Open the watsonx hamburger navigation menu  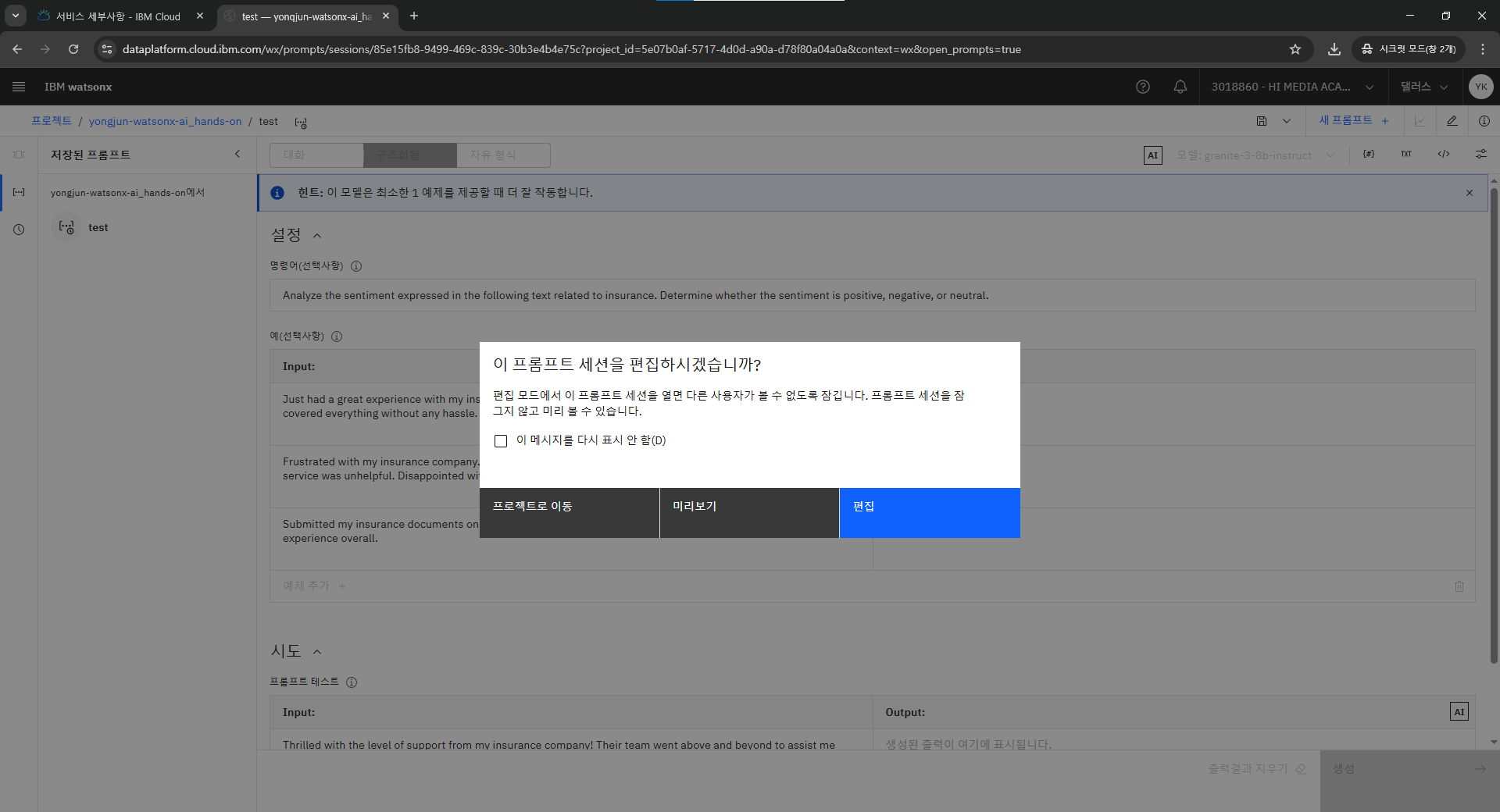point(19,87)
